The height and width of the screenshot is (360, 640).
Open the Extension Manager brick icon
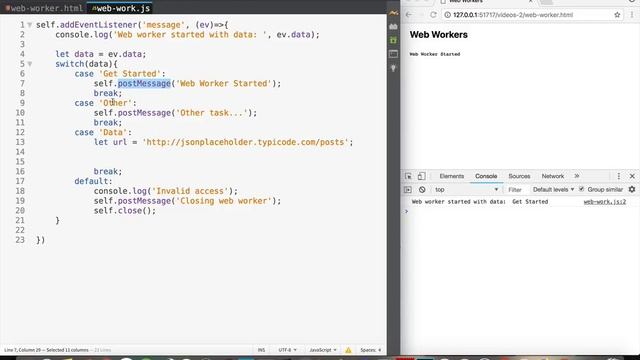pyautogui.click(x=393, y=27)
